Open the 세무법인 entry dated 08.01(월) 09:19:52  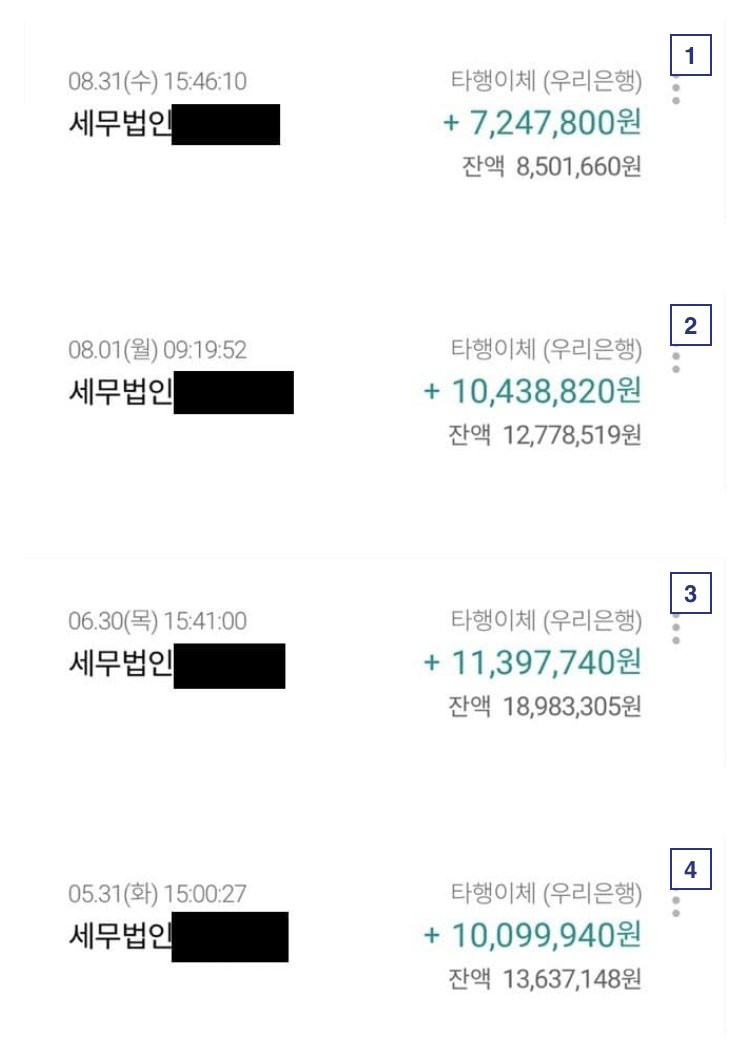(120, 392)
